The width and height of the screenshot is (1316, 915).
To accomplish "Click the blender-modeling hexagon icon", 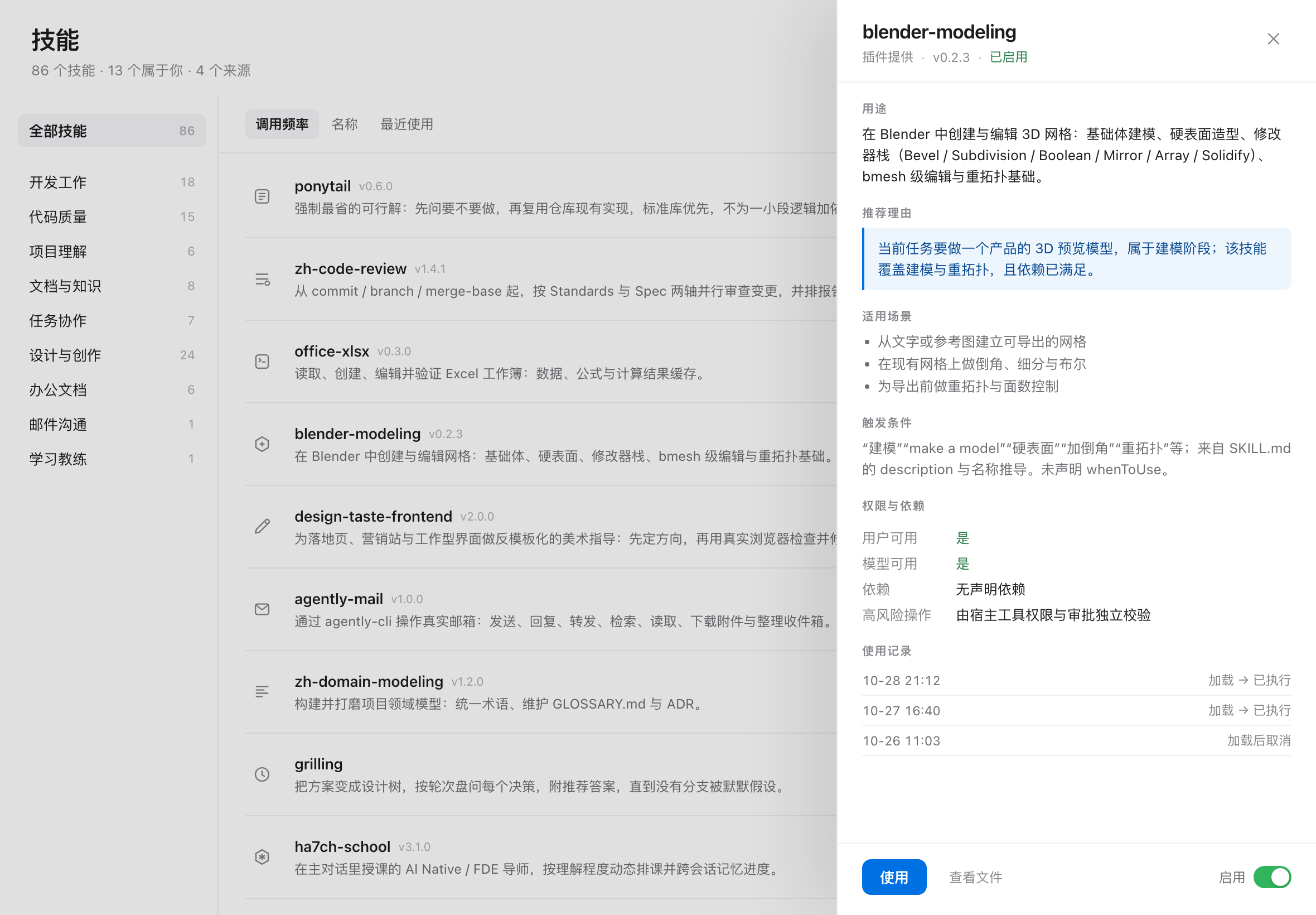I will tap(262, 444).
